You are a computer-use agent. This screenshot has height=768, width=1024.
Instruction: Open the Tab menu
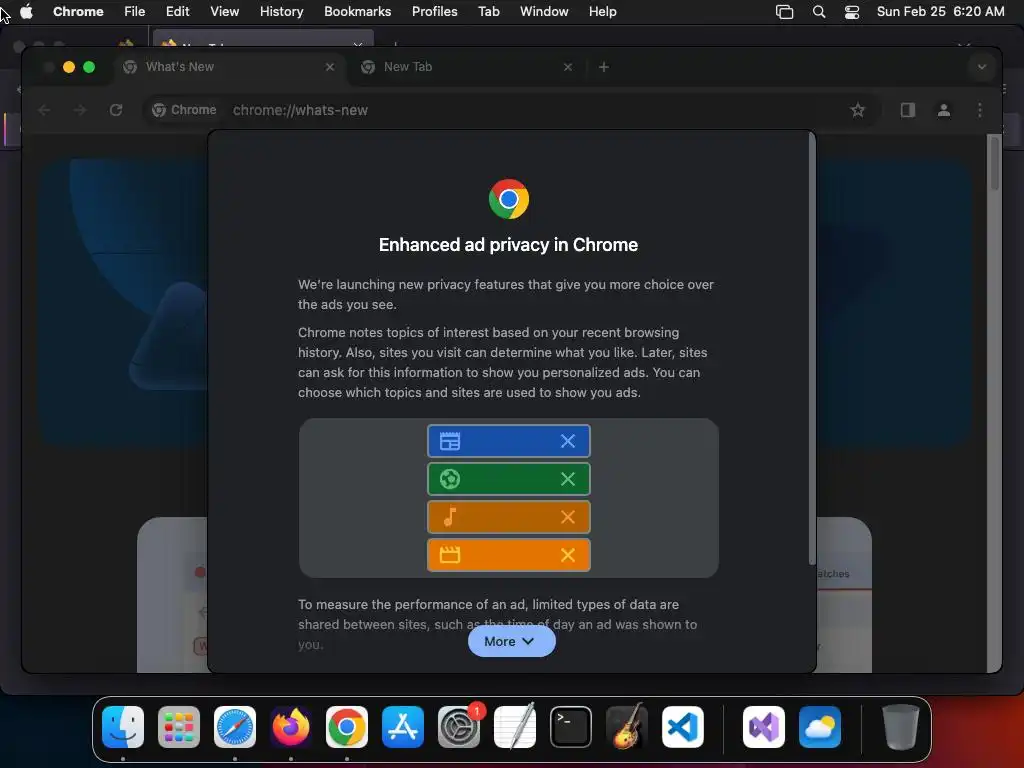[488, 11]
